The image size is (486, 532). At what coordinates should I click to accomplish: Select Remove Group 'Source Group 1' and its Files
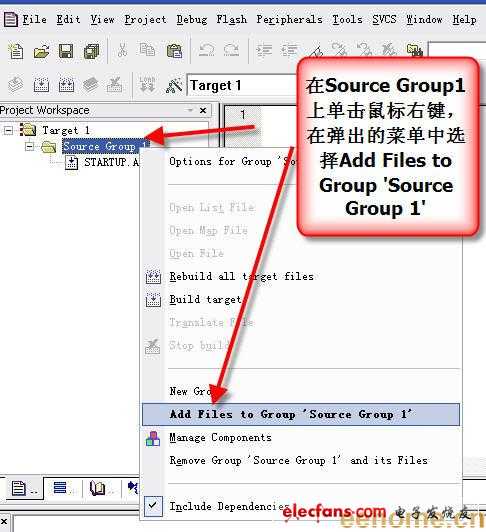click(299, 460)
